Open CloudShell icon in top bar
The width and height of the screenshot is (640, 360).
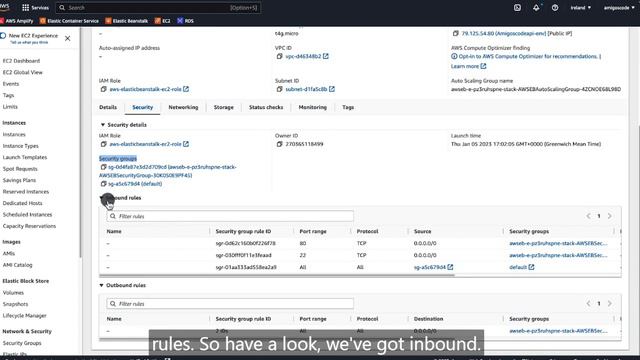pos(517,7)
